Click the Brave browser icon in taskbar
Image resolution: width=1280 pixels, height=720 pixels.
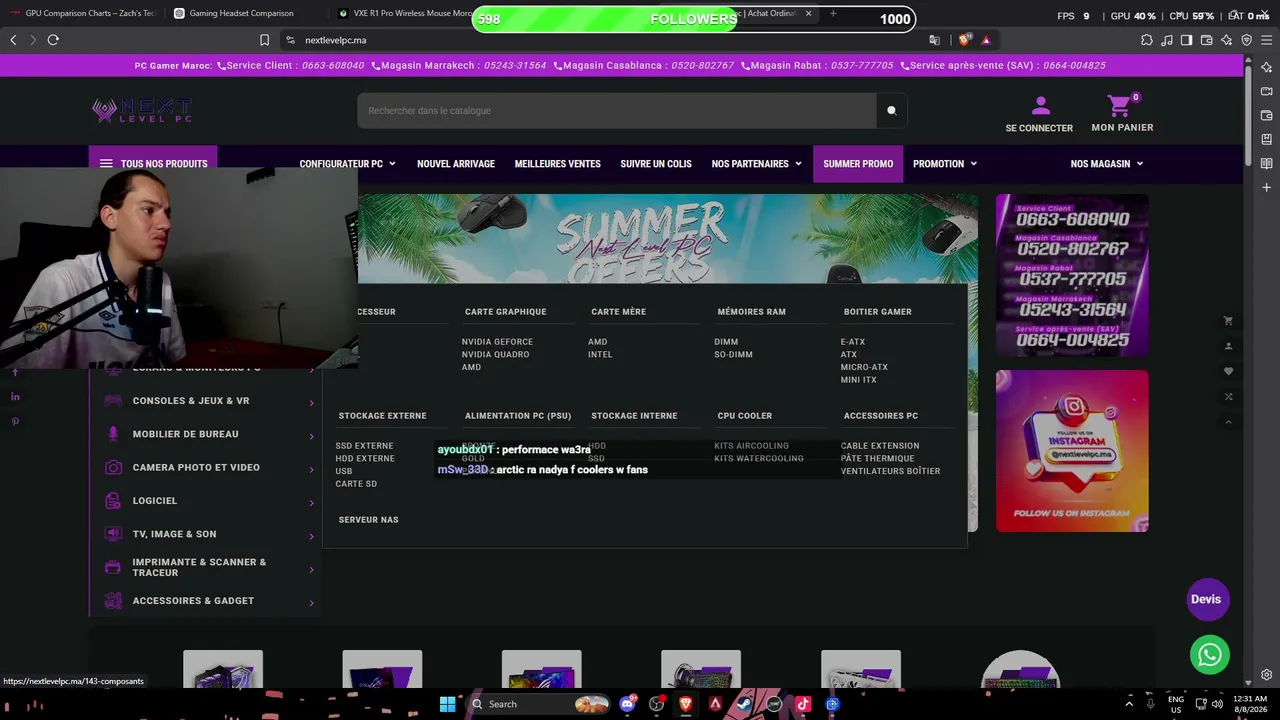point(686,704)
